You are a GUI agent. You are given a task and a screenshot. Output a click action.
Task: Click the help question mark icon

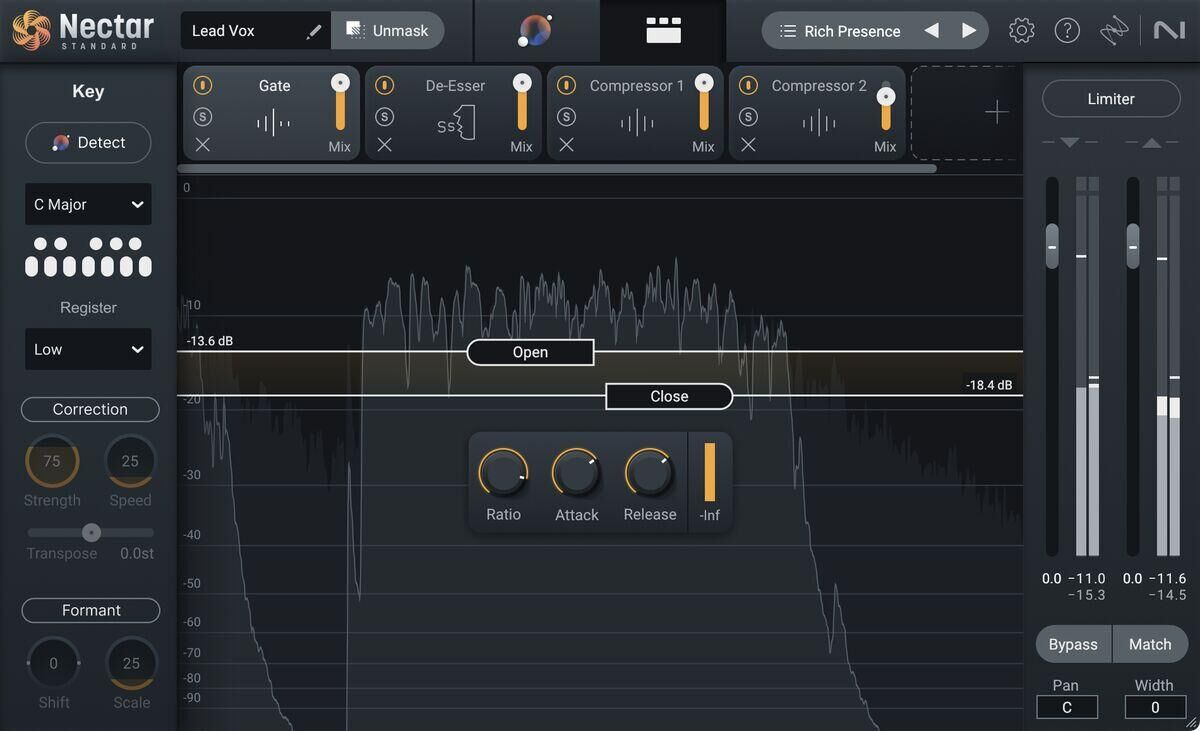(1067, 31)
